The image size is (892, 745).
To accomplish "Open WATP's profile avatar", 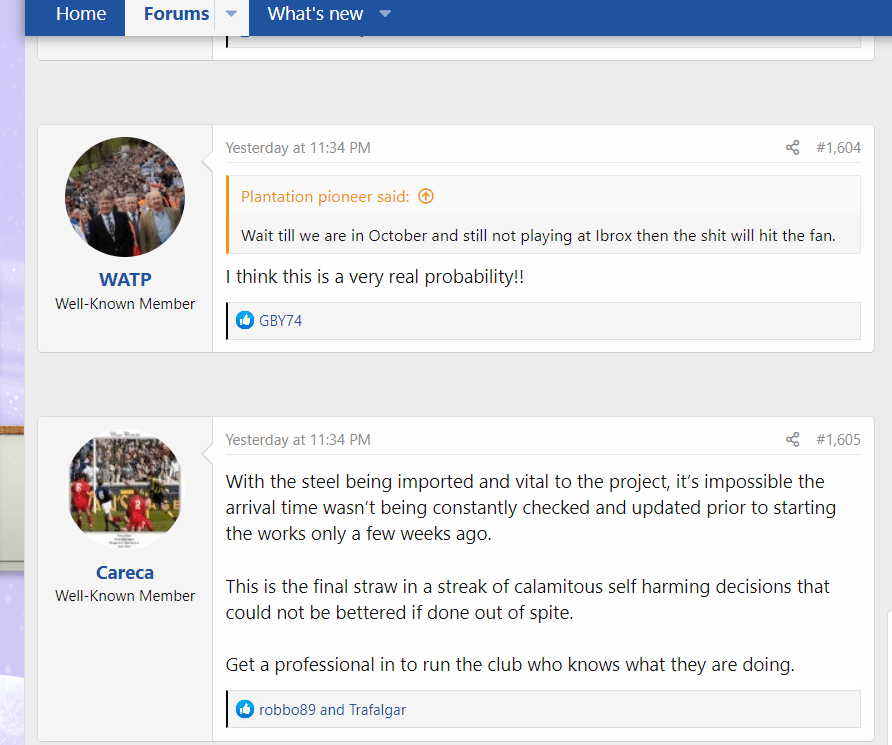I will (x=125, y=197).
